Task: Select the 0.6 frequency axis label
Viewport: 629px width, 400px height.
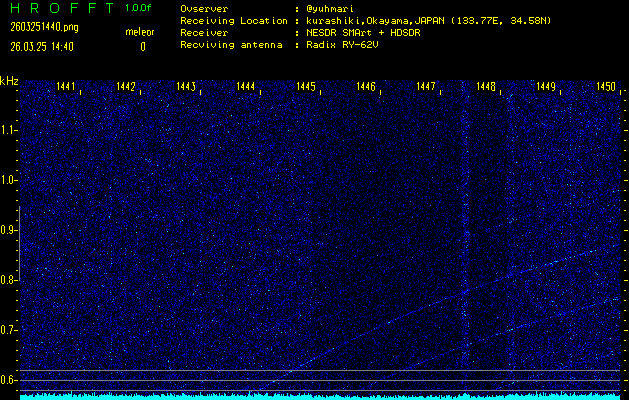Action: point(9,380)
